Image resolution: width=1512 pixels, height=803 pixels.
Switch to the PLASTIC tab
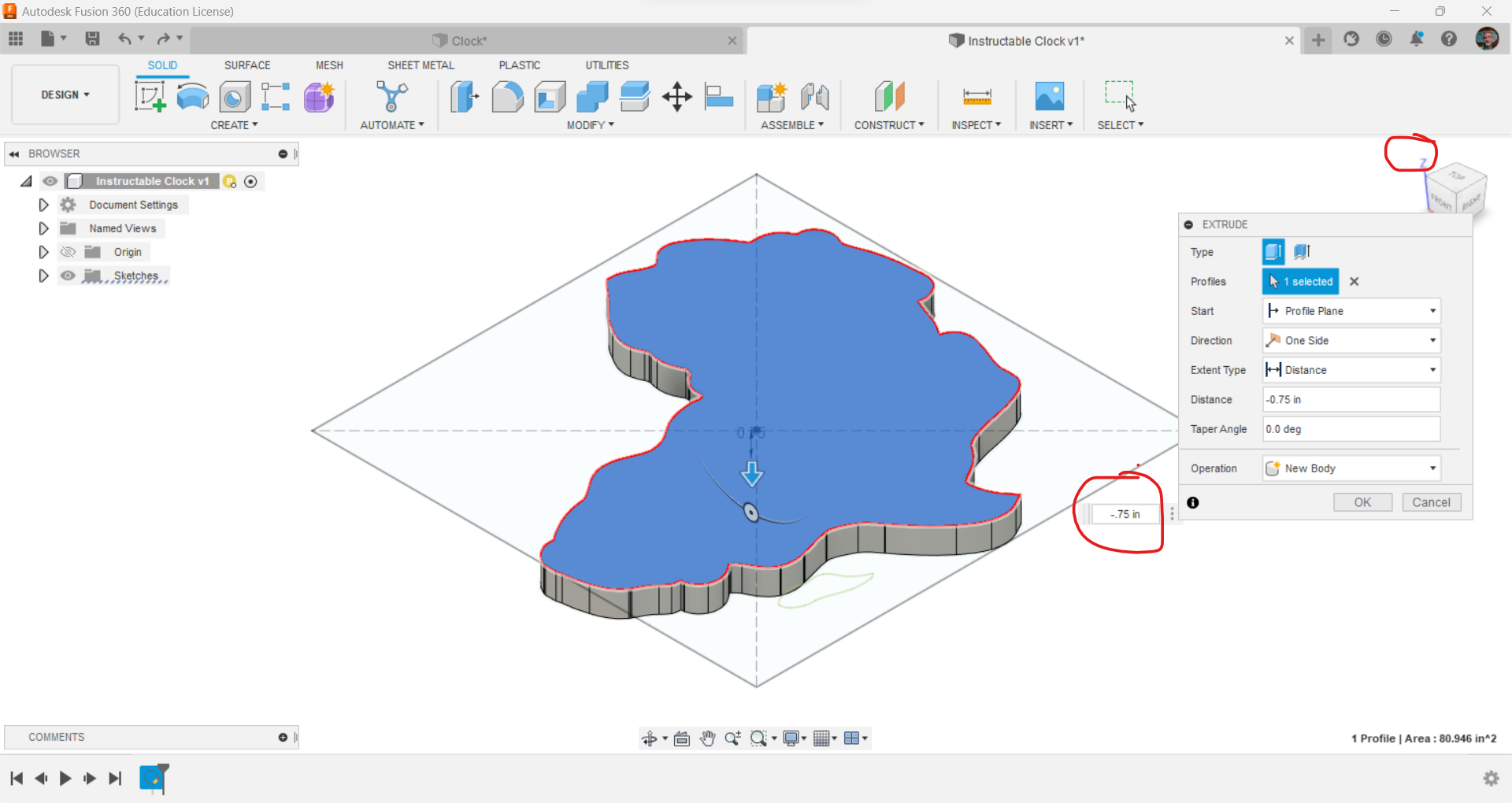click(x=520, y=65)
